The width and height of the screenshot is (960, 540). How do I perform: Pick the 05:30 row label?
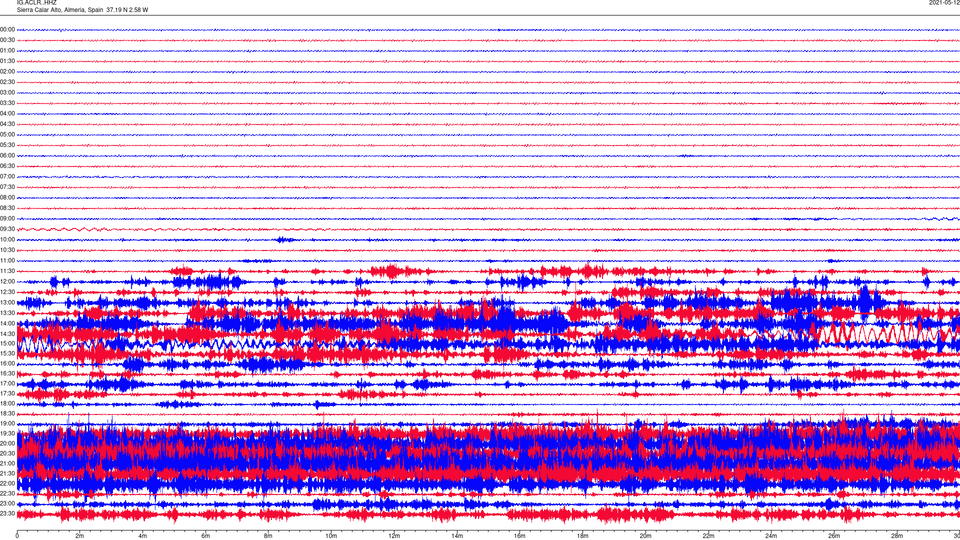pos(7,145)
